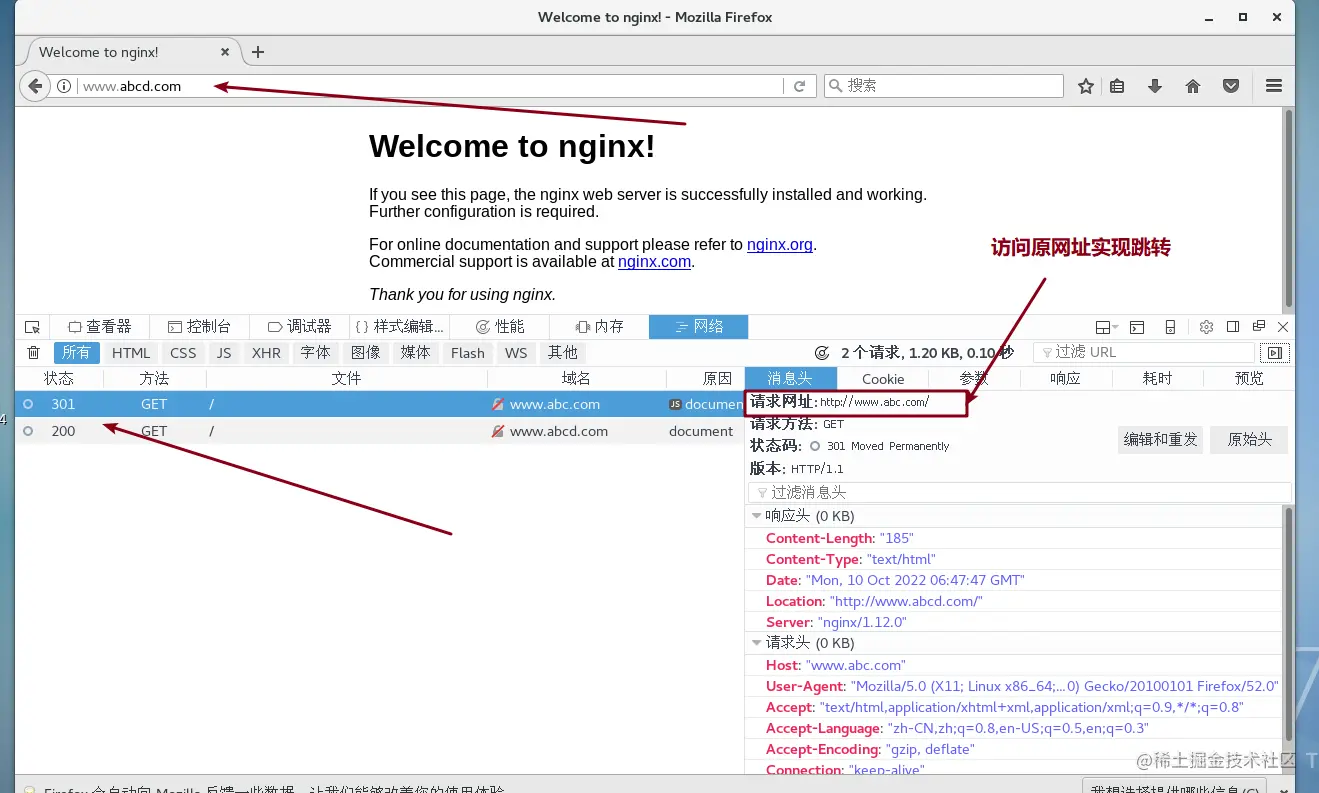Filter requests by JS
This screenshot has width=1319, height=793.
pyautogui.click(x=224, y=352)
